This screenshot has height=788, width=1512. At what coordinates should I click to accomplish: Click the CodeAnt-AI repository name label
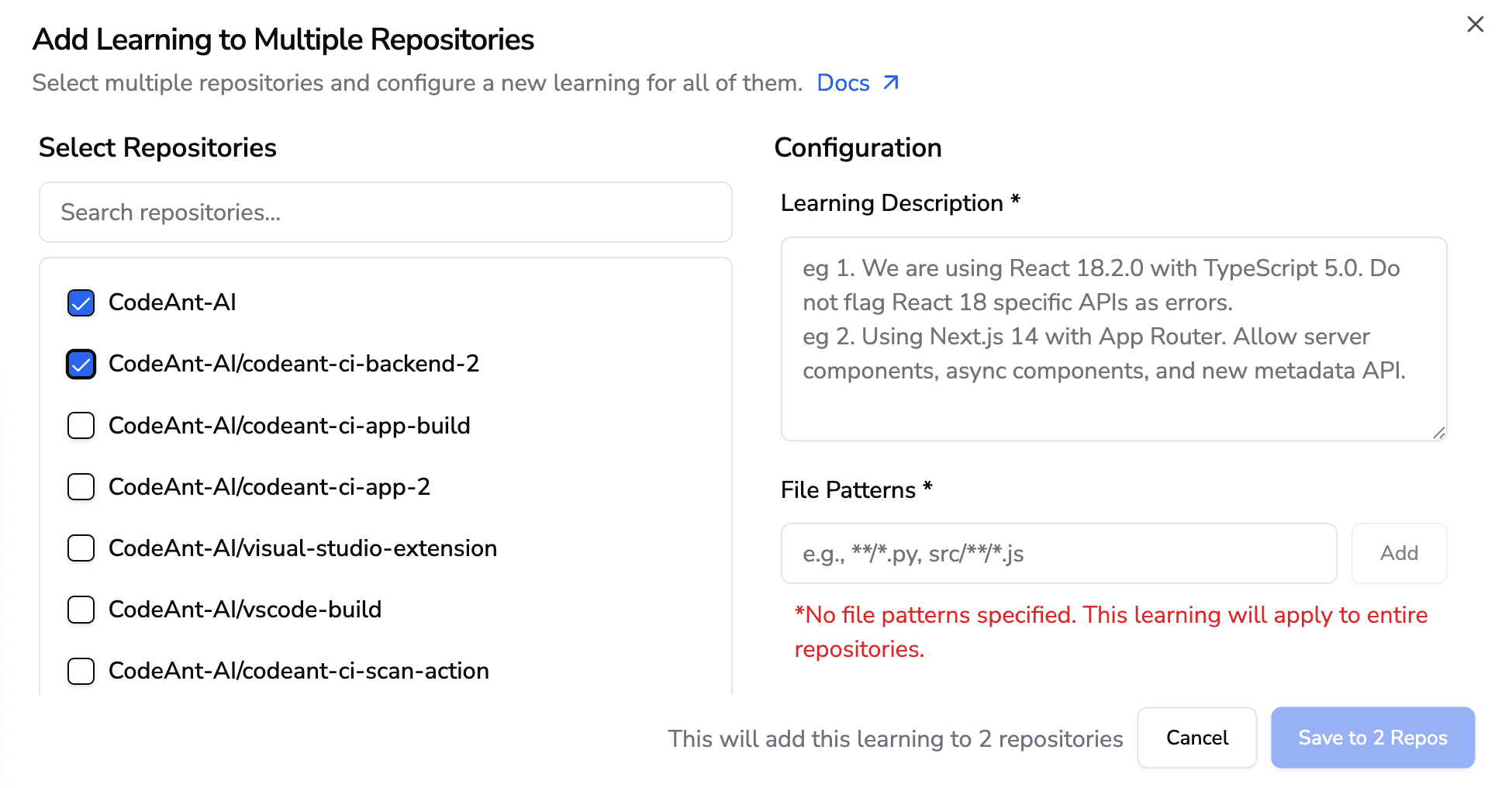(x=171, y=302)
